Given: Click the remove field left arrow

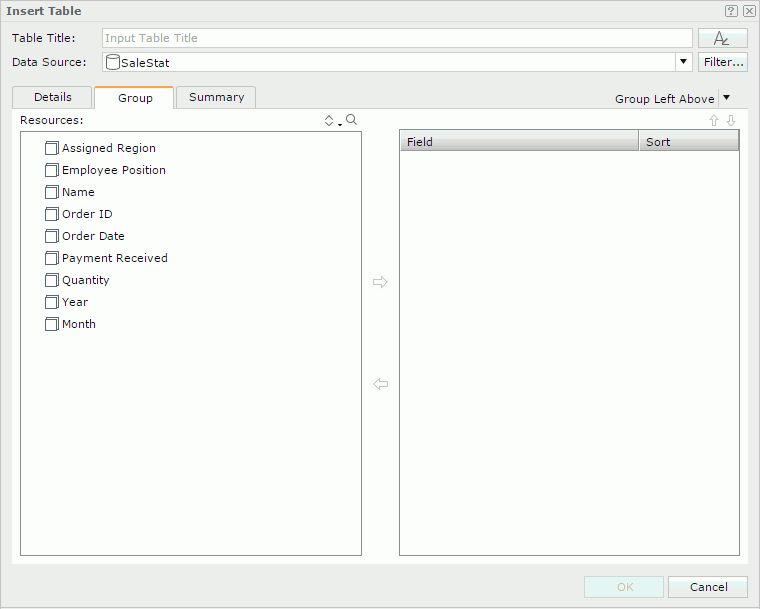Looking at the screenshot, I should click(380, 384).
